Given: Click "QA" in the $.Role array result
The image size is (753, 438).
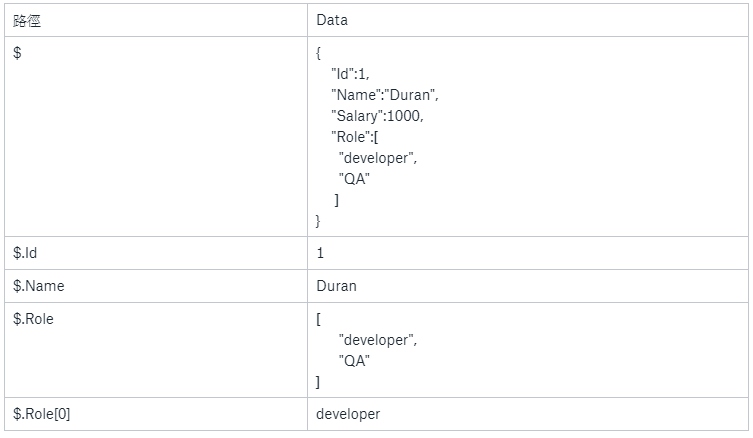Looking at the screenshot, I should 354,361.
